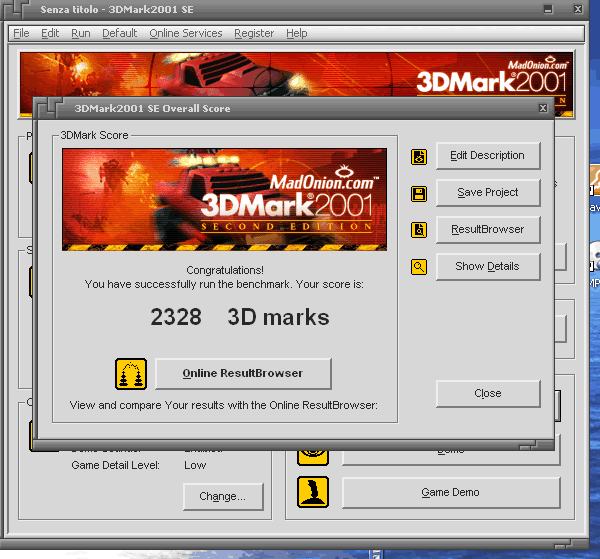
Task: Click the '3DMark Score' group label
Action: pyautogui.click(x=94, y=135)
